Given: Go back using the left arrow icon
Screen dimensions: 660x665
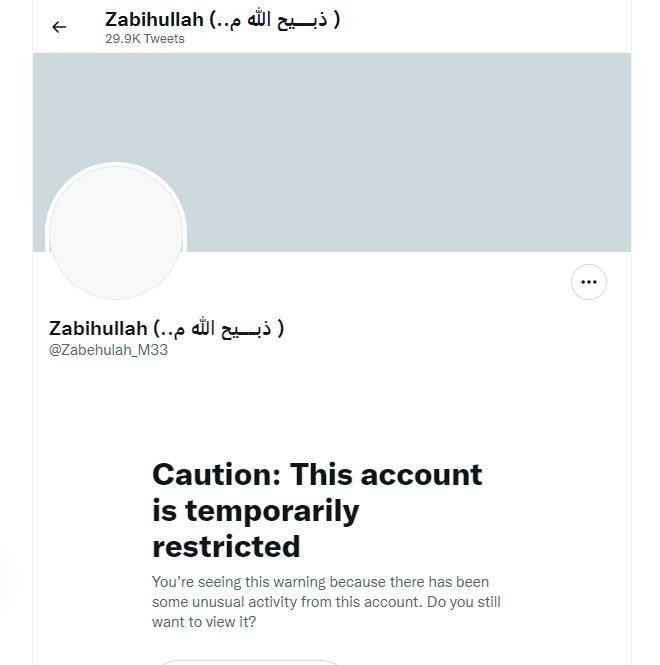Looking at the screenshot, I should 59,27.
